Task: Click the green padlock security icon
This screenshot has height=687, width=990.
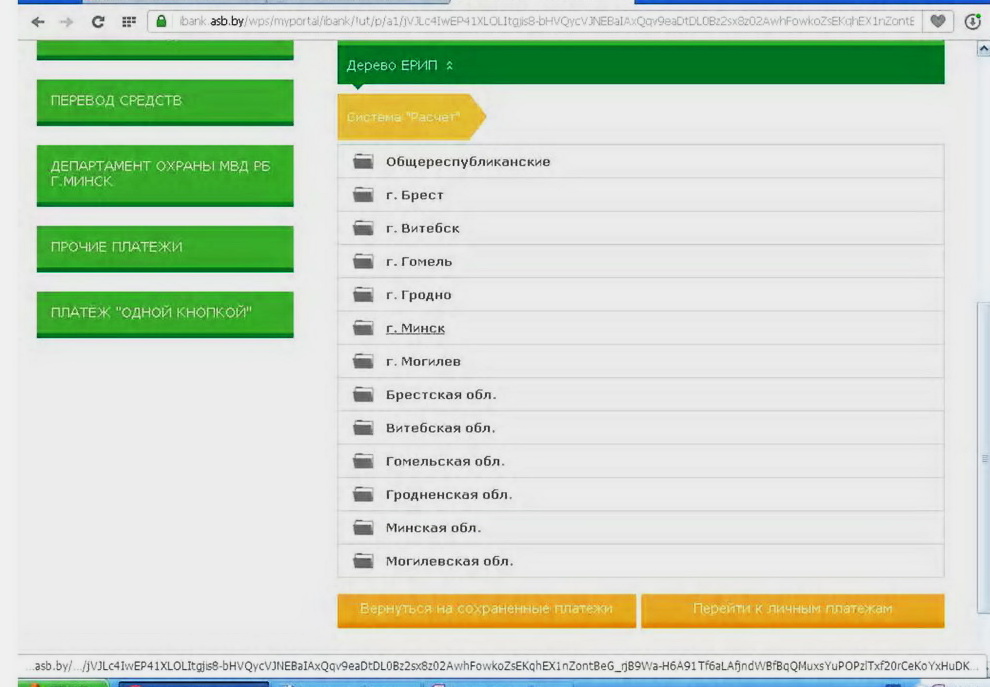Action: (161, 21)
